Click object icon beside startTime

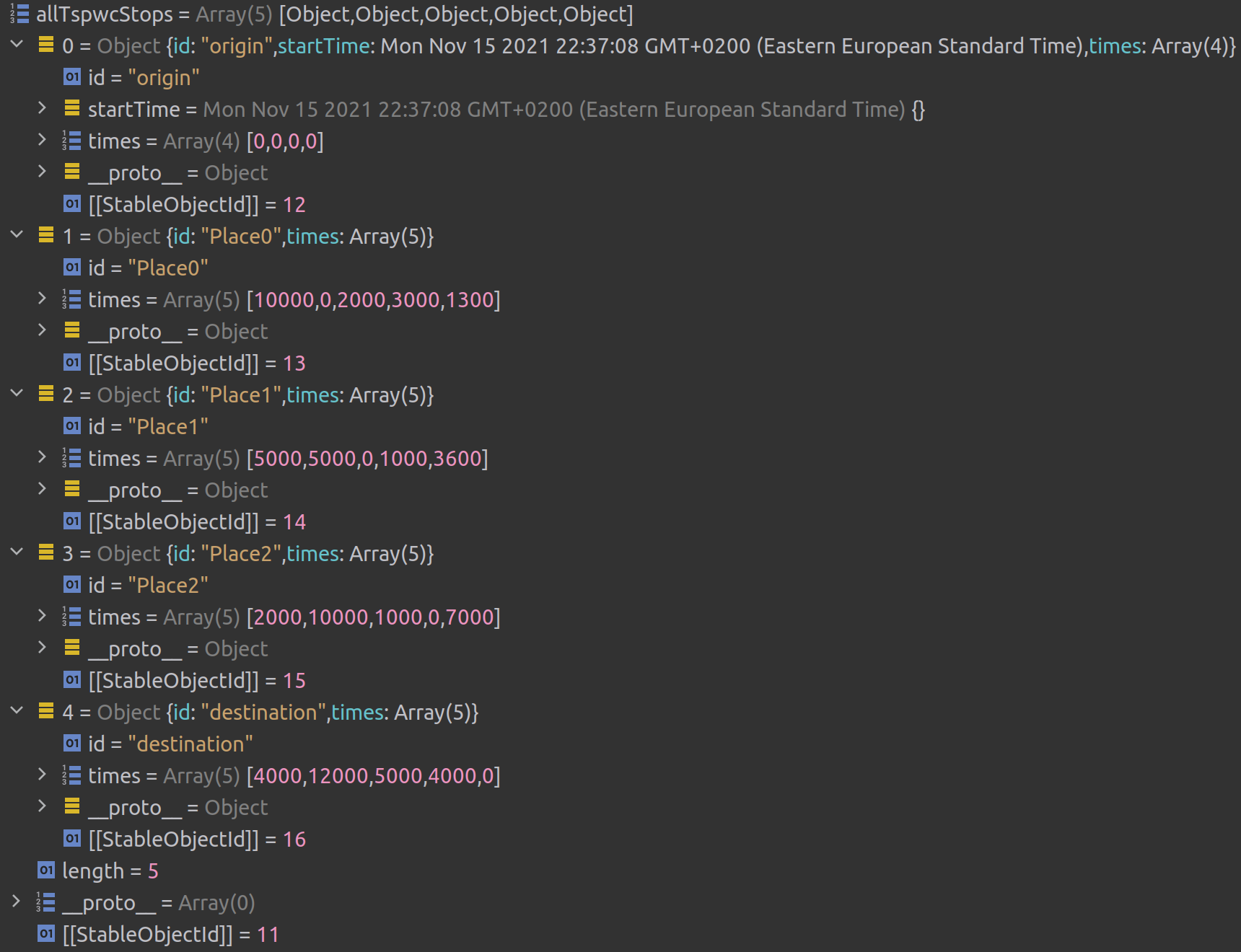[x=72, y=108]
